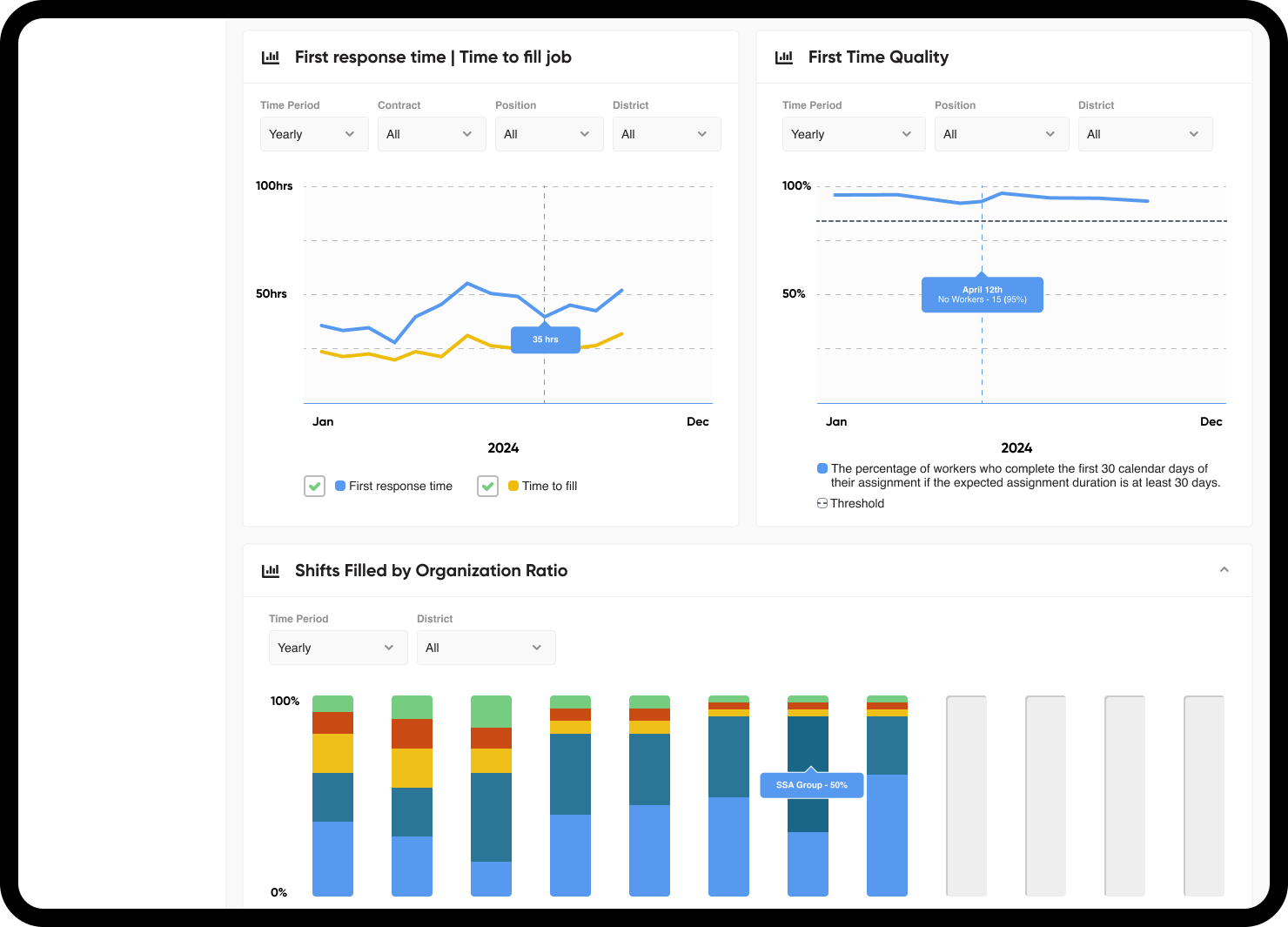Click the 0% axis label in Shifts Filled chart
The image size is (1288, 927).
pos(278,892)
